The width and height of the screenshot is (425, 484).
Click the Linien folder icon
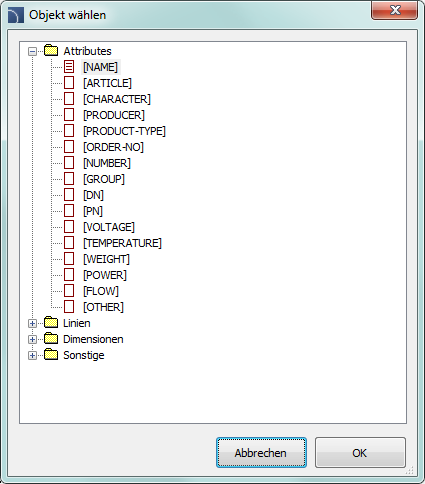[x=51, y=323]
